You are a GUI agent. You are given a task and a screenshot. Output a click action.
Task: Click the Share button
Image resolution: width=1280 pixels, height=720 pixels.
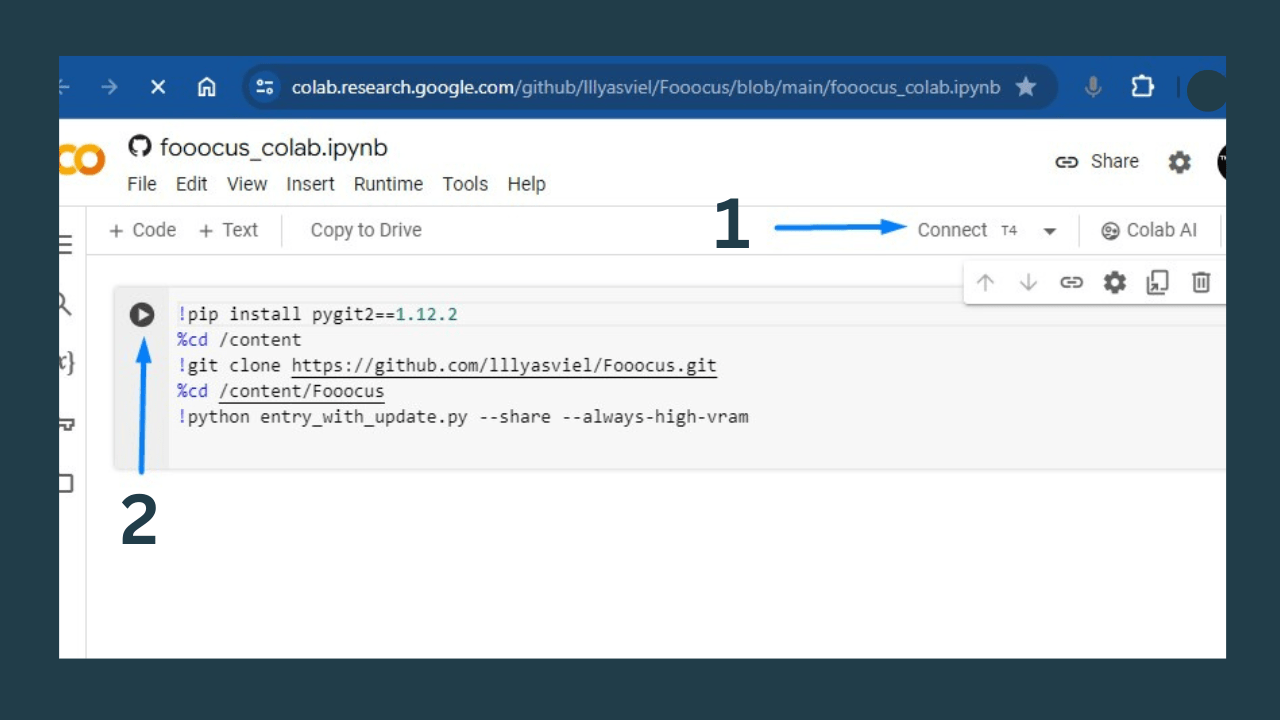1097,162
